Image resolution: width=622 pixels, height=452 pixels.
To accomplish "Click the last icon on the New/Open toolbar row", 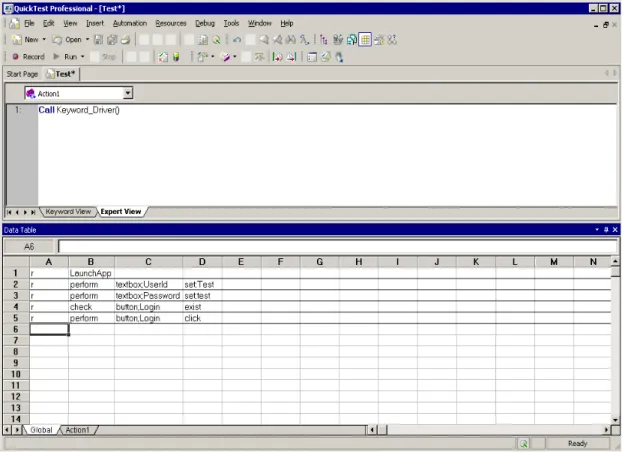I will click(x=392, y=40).
